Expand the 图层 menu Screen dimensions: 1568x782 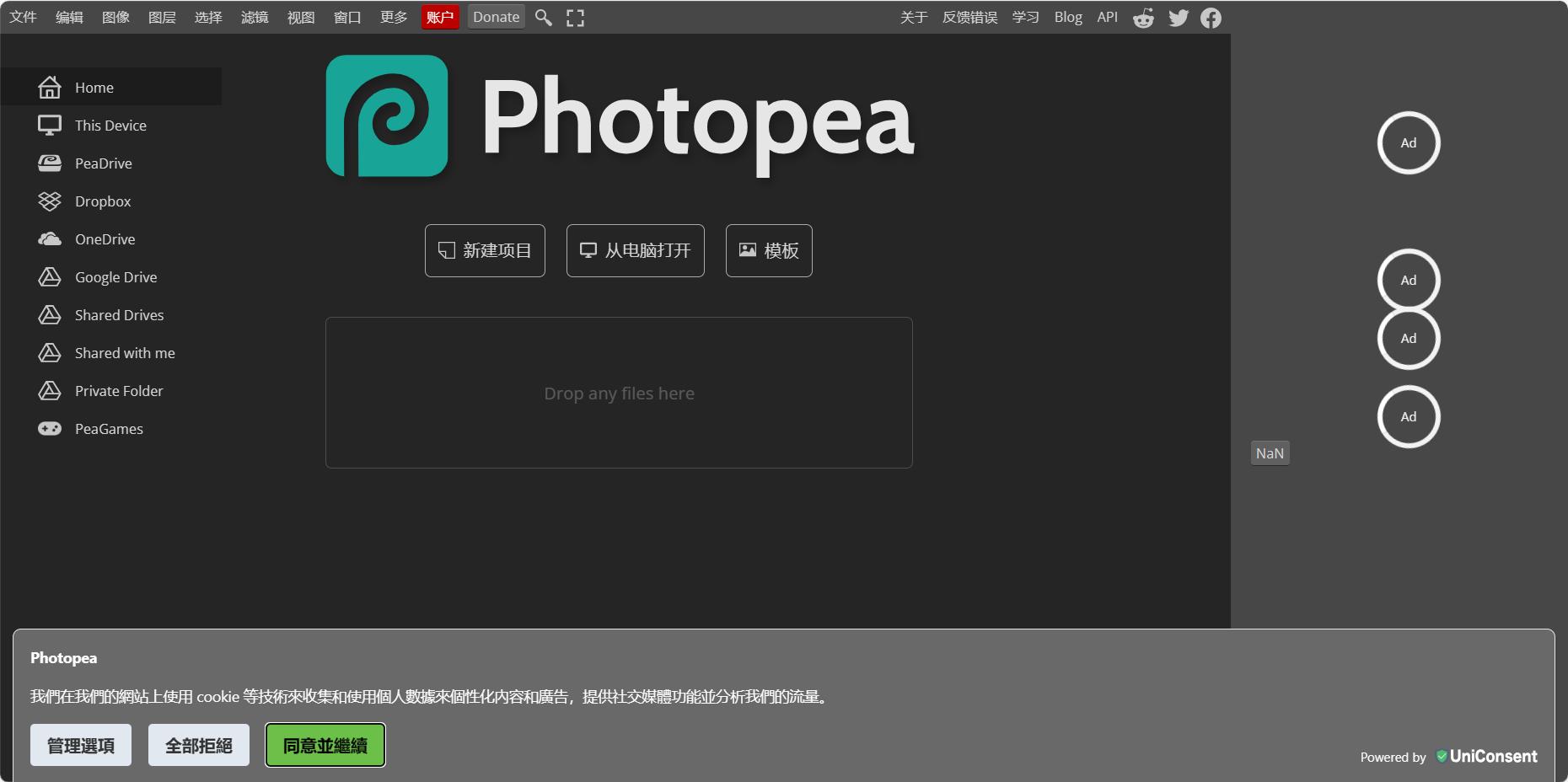tap(162, 17)
